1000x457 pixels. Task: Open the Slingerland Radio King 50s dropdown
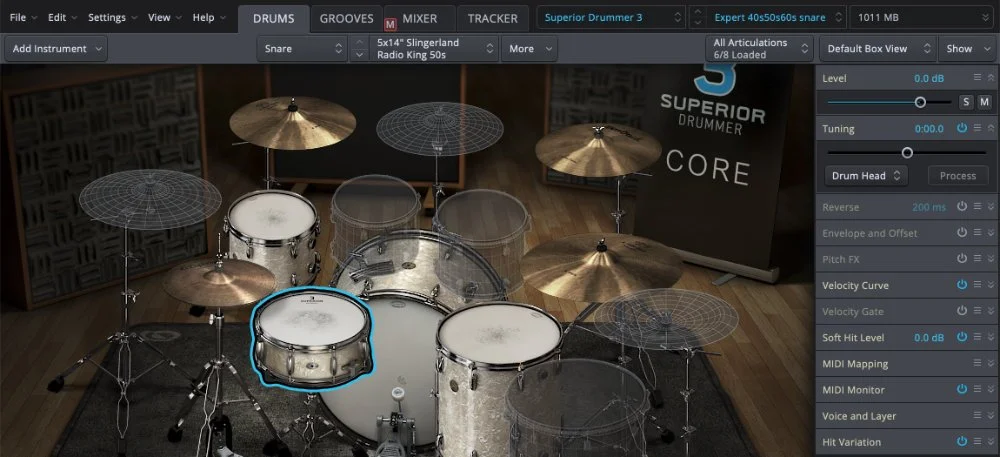pos(434,48)
